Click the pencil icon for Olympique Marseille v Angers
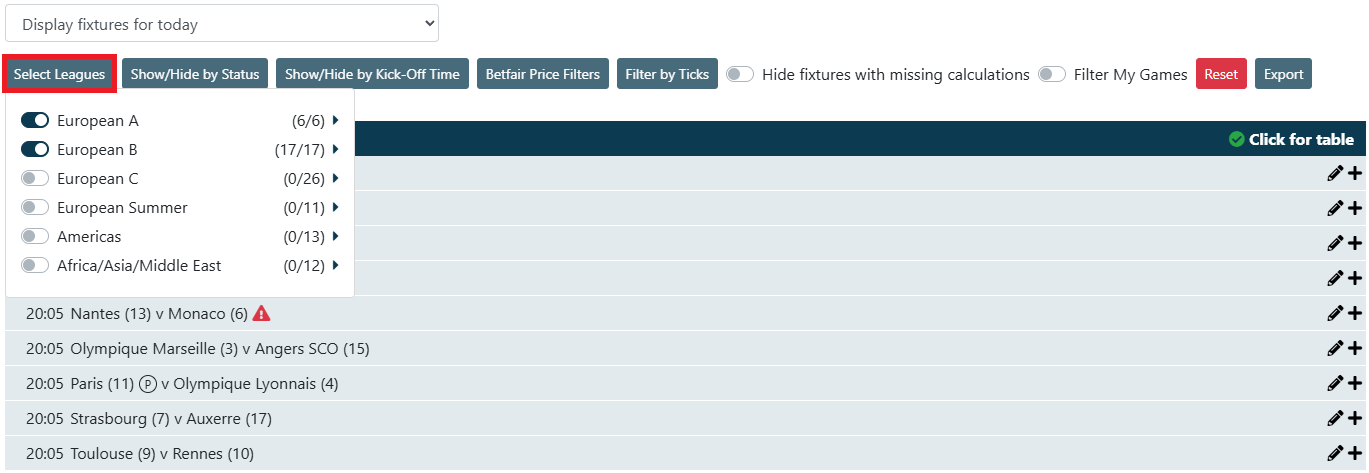Viewport: 1369px width, 473px height. 1335,348
